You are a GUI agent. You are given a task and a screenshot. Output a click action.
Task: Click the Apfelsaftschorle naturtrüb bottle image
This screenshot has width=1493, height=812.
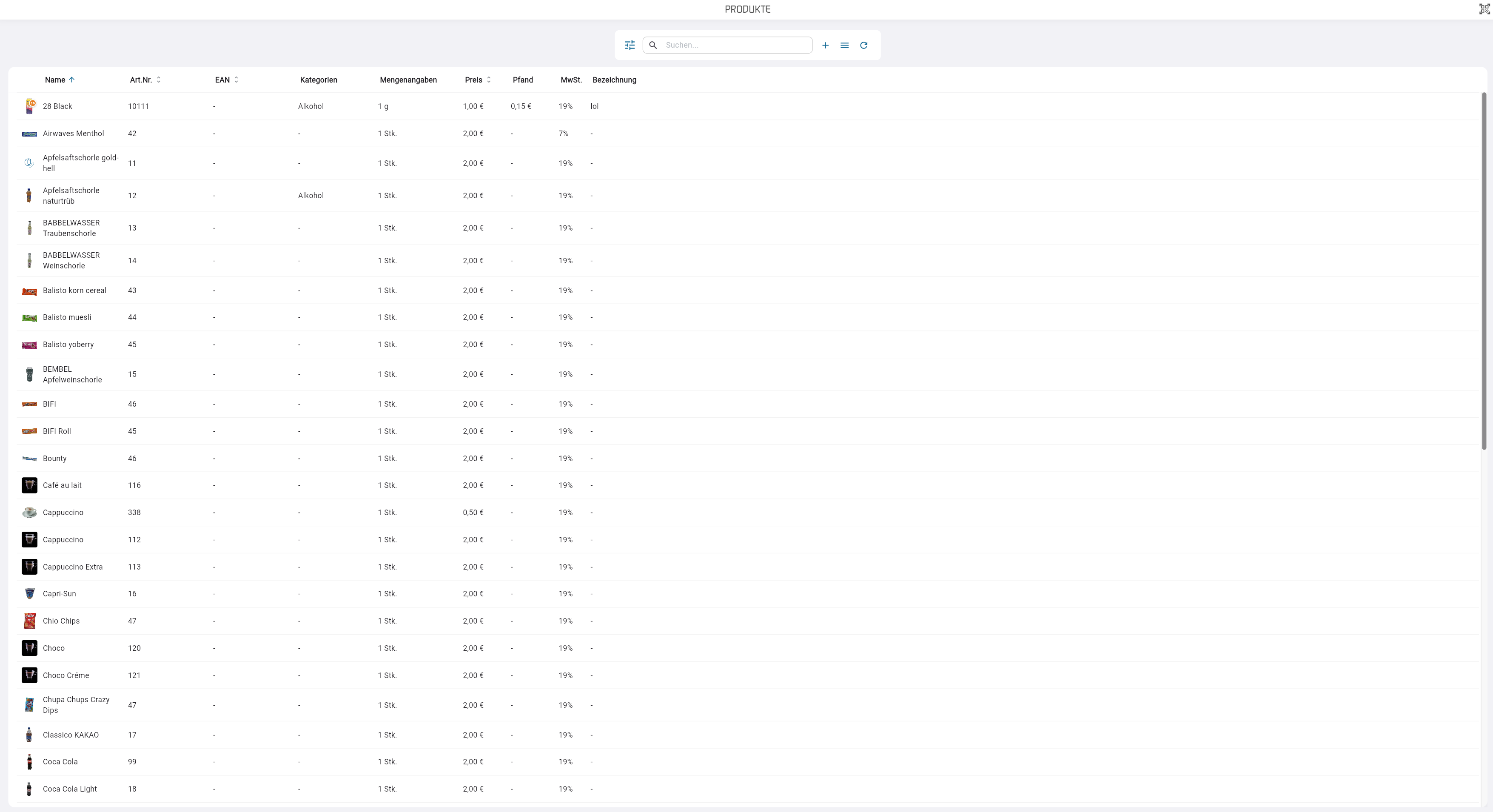[x=29, y=195]
